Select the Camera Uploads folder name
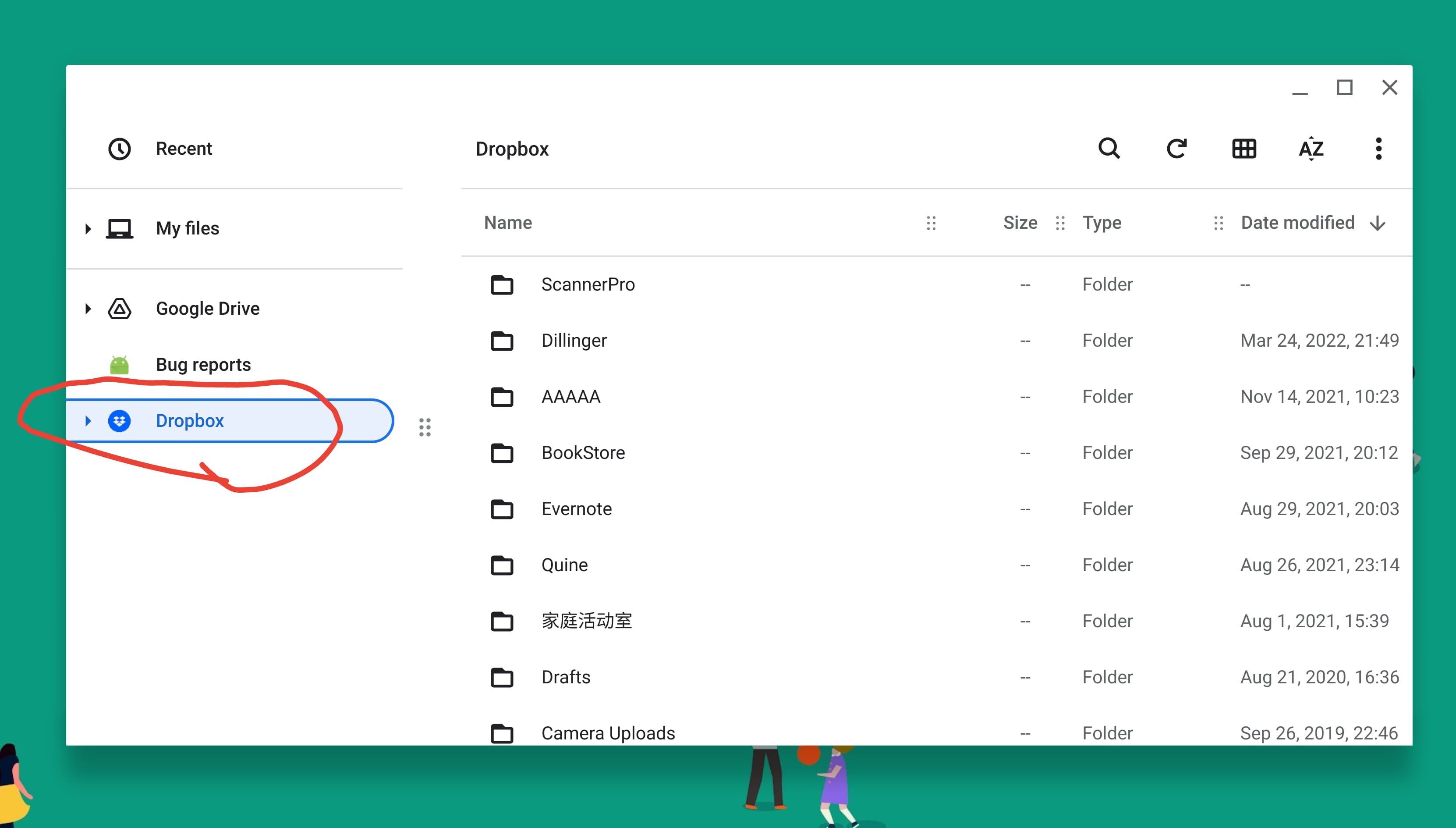The image size is (1456, 828). 608,733
